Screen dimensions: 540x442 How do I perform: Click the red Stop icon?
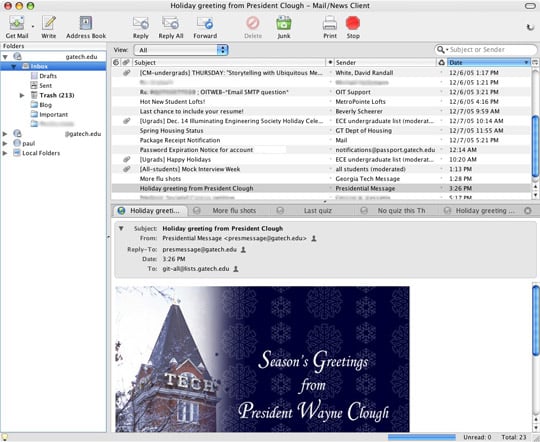pos(353,23)
